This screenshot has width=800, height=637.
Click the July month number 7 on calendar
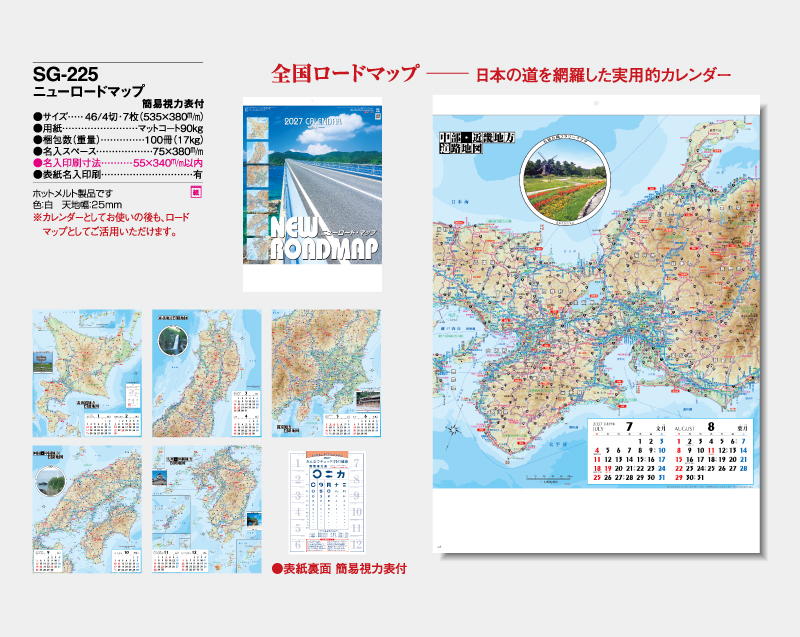(629, 427)
